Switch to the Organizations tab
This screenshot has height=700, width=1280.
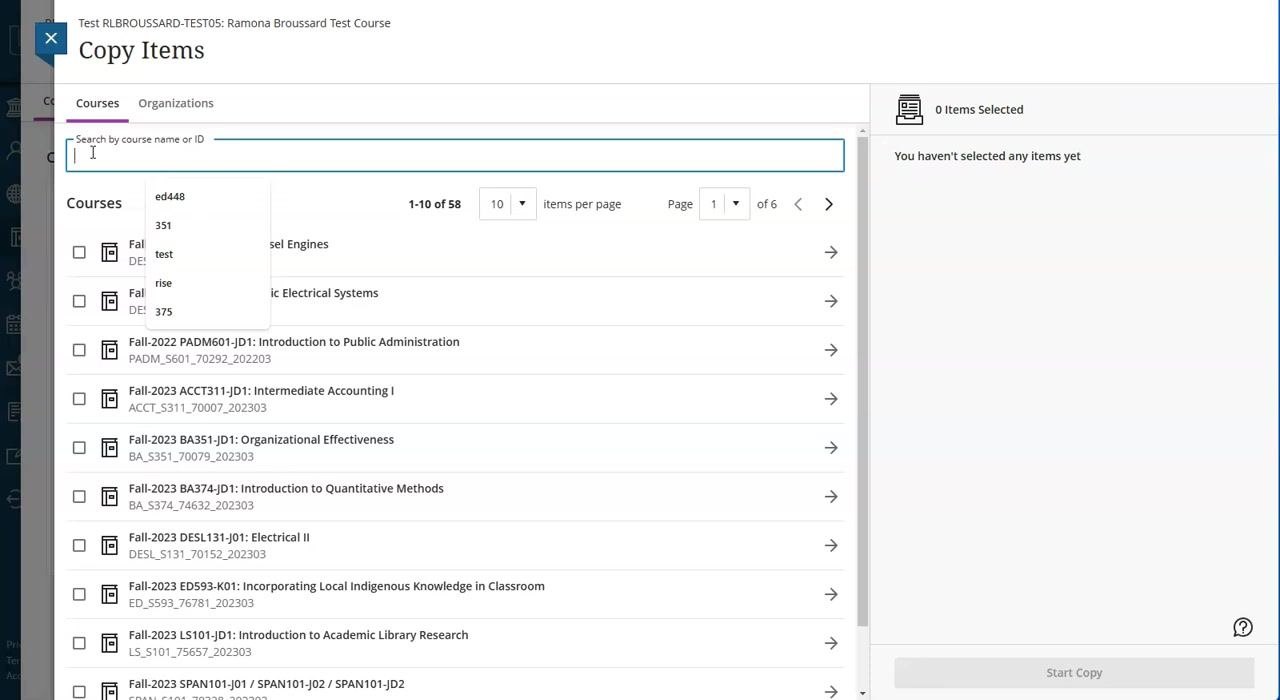click(176, 103)
